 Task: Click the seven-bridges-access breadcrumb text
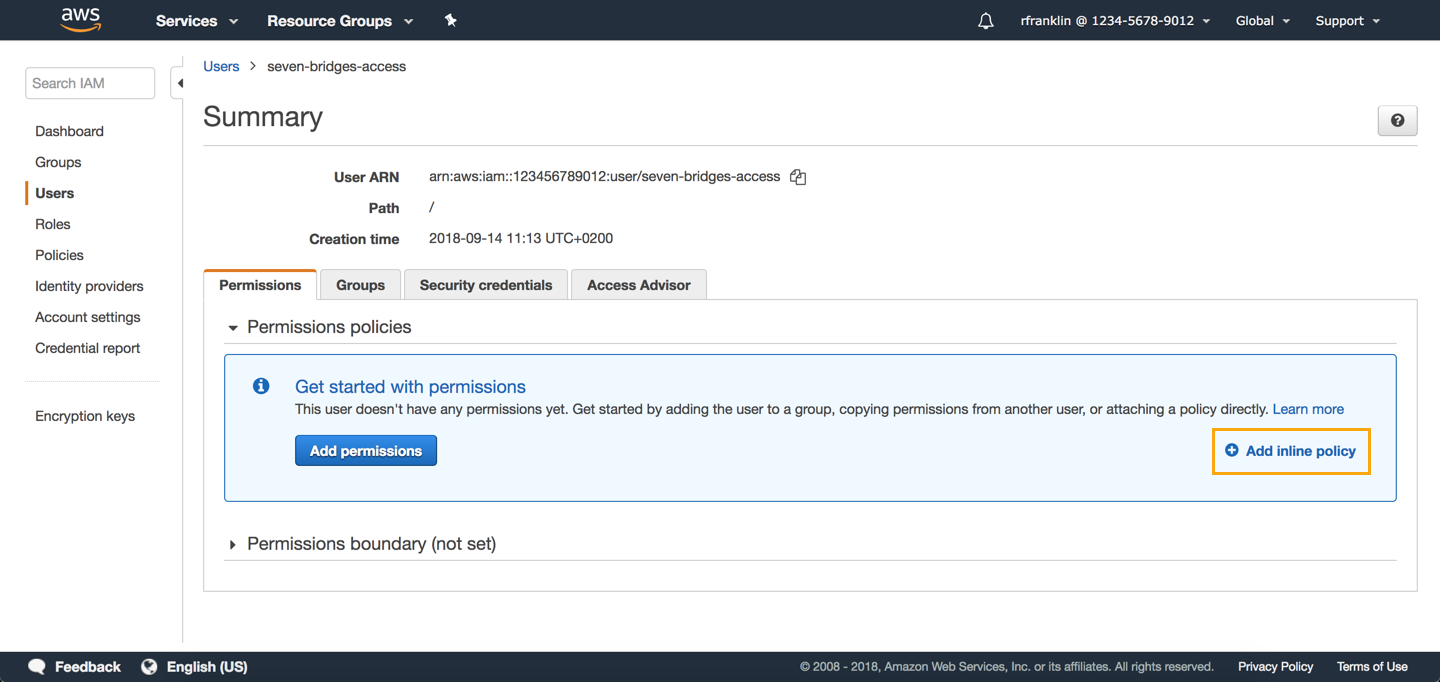coord(337,66)
